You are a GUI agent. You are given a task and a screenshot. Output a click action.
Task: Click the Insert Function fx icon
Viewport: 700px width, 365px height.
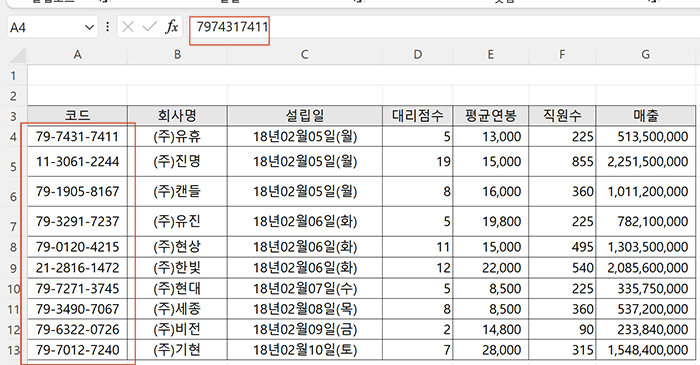(x=171, y=27)
